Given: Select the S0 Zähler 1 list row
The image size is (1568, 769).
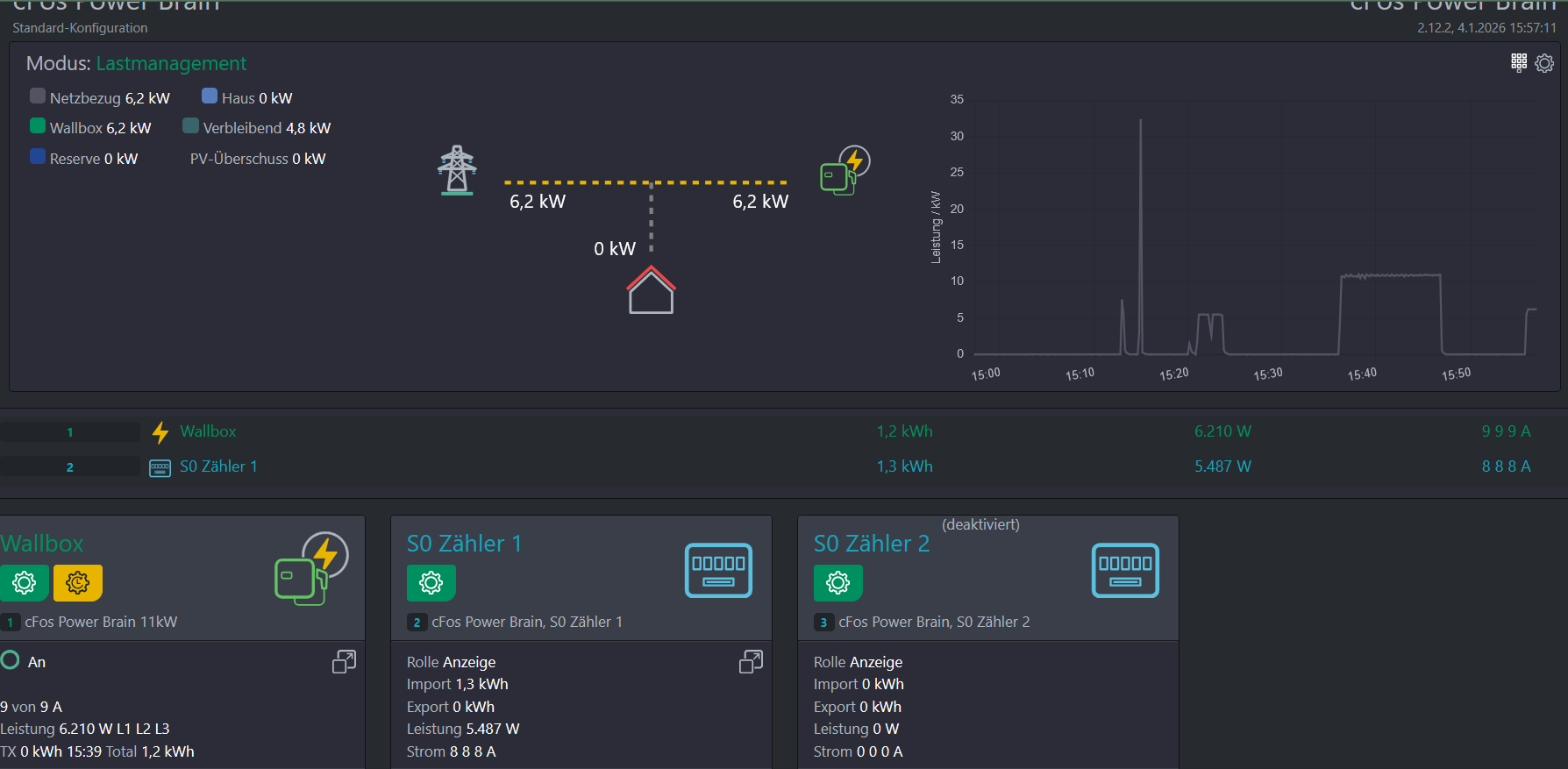Looking at the screenshot, I should (x=218, y=466).
